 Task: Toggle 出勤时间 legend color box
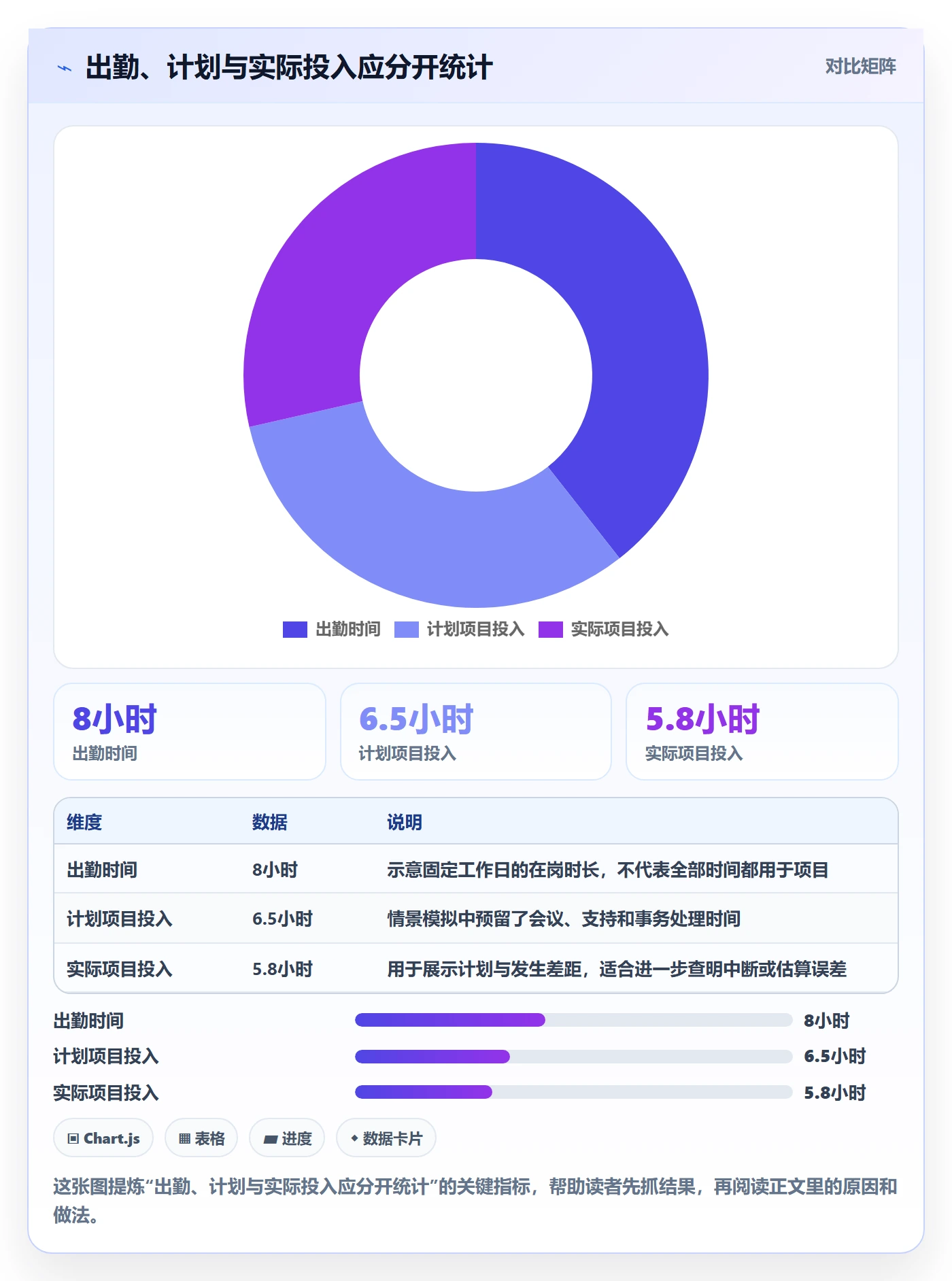pyautogui.click(x=295, y=630)
